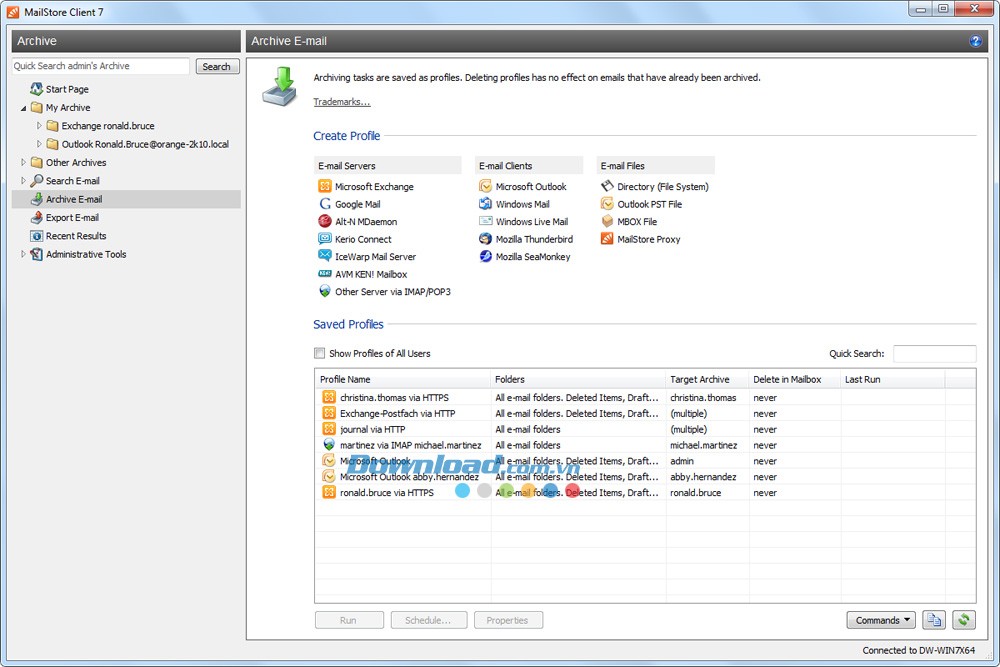Open Administrative Tools in the sidebar
The image size is (1000, 667).
point(86,254)
